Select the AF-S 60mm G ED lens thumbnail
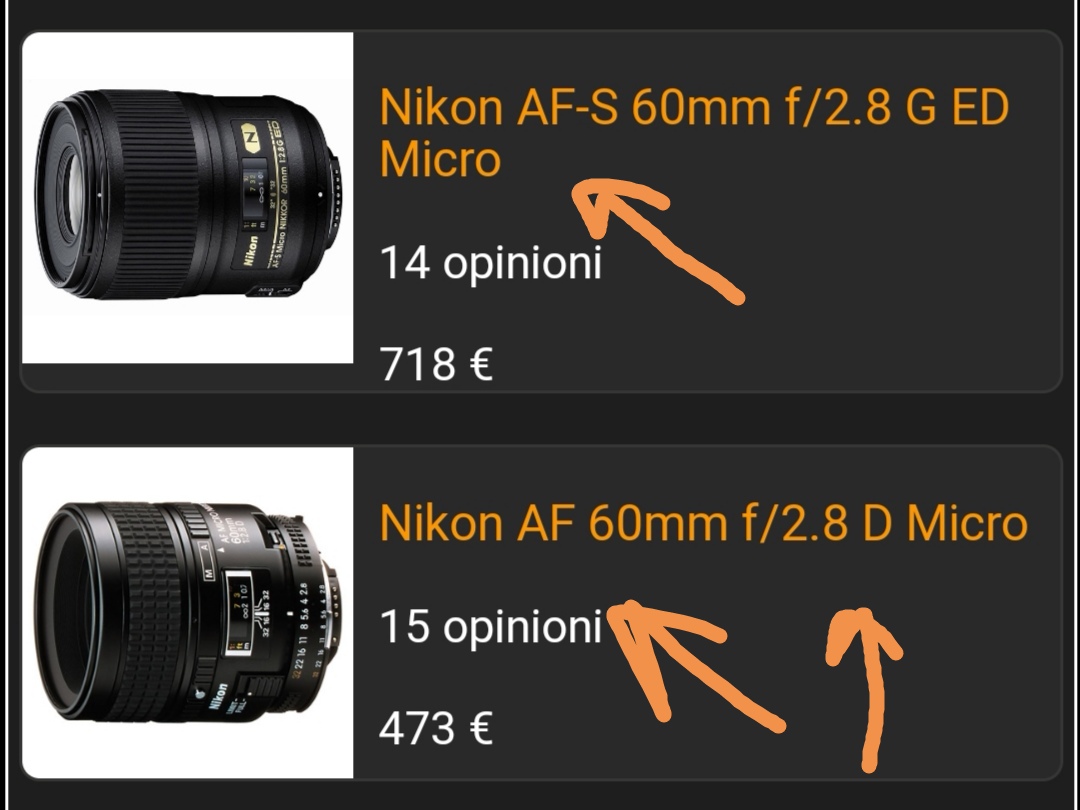Viewport: 1080px width, 810px height. (187, 198)
